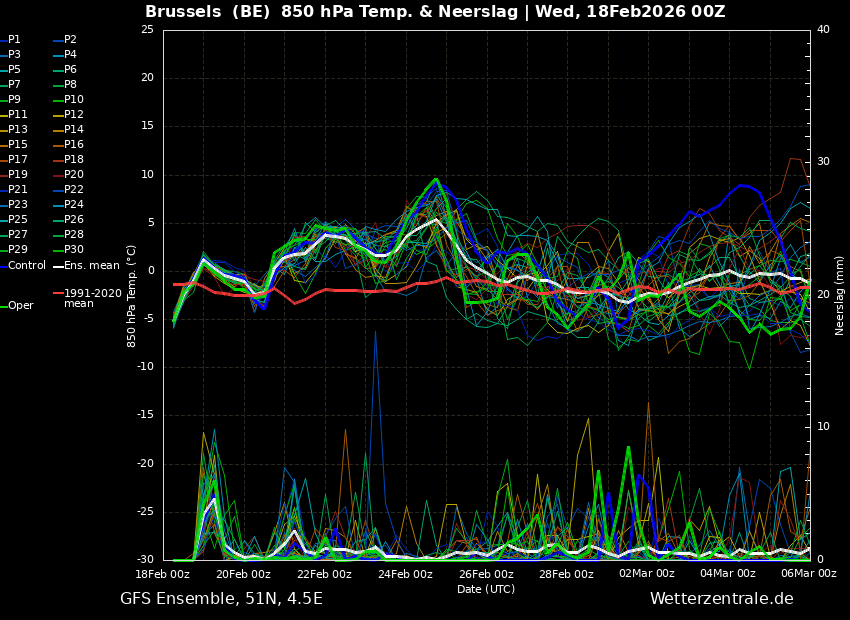
Task: Click the 06Mar 00z date tick
Action: pos(808,574)
